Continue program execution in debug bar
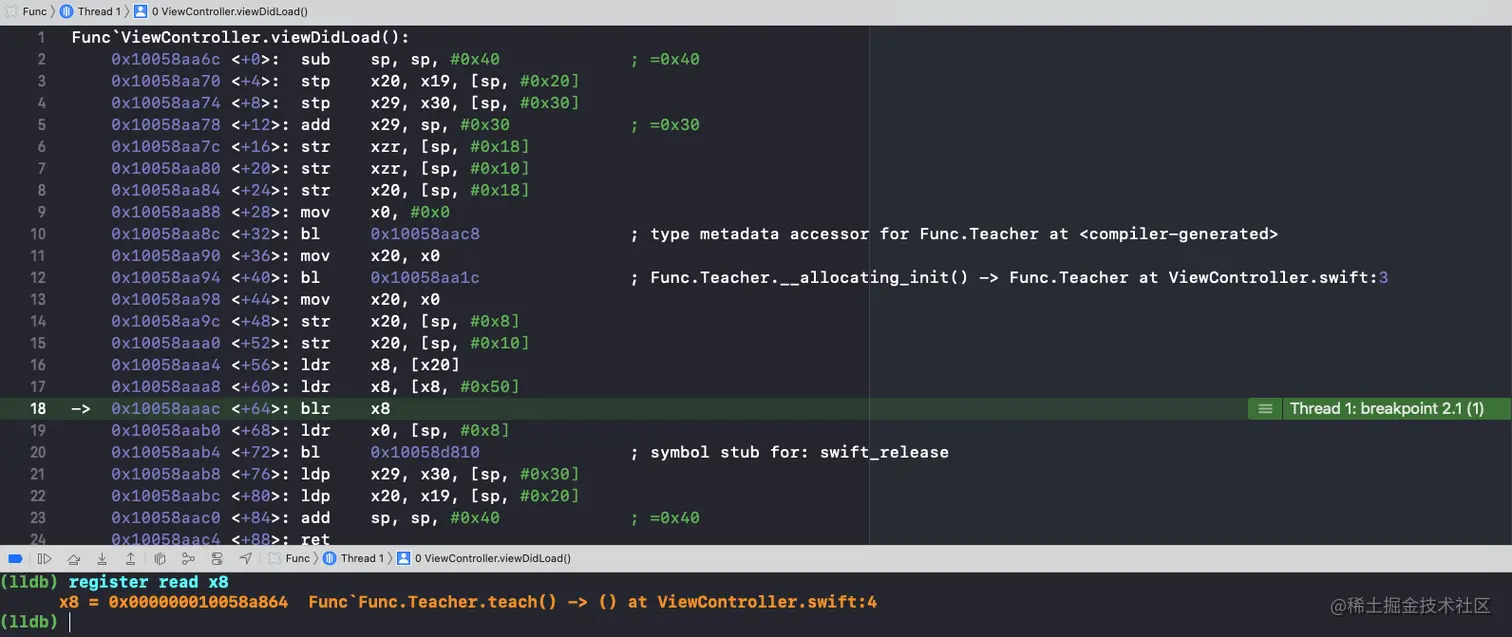Screen dimensions: 1512x637 click(44, 558)
